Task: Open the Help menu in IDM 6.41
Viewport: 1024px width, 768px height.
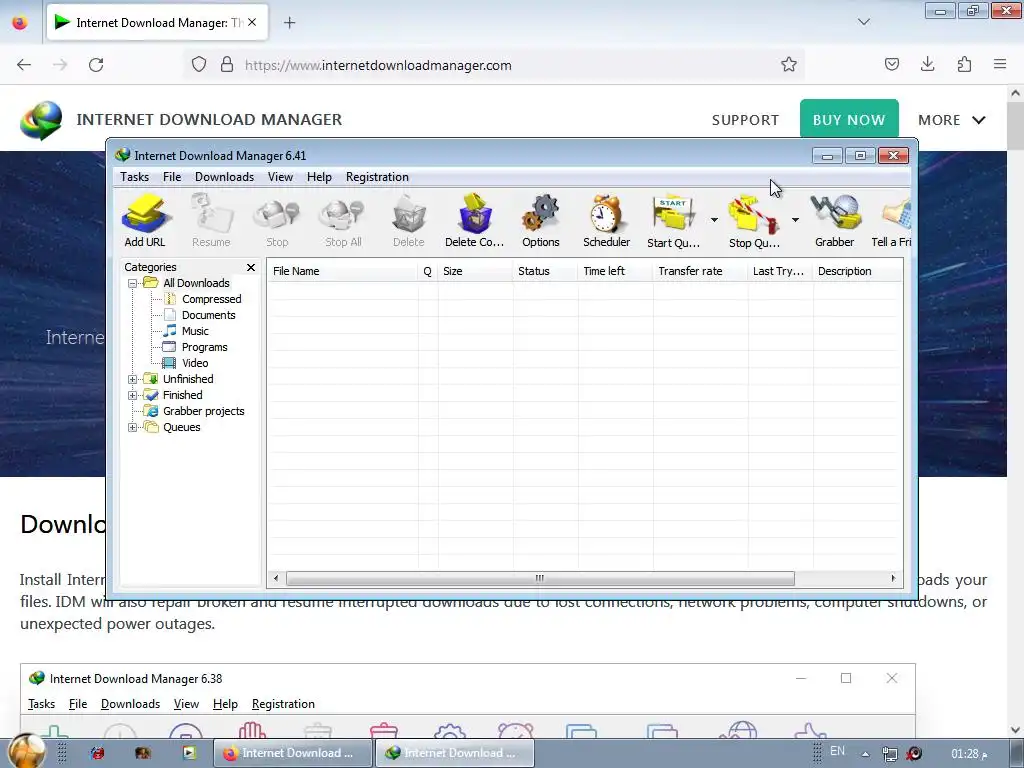Action: (x=319, y=177)
